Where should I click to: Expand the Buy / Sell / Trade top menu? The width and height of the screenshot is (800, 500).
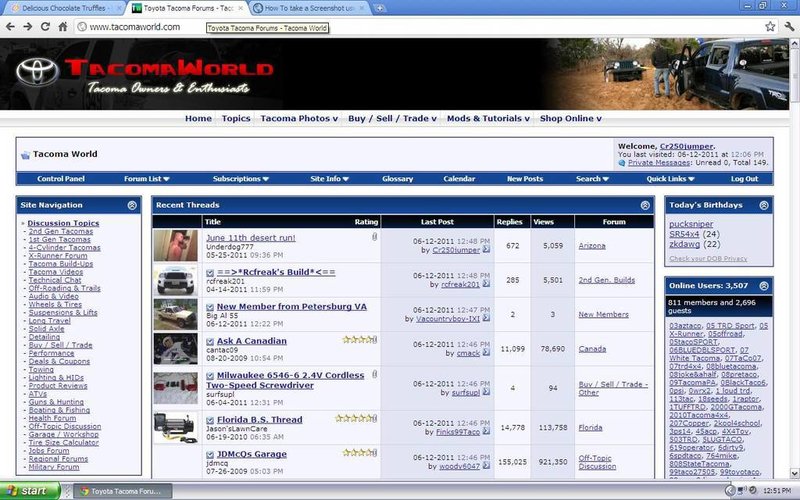[392, 118]
